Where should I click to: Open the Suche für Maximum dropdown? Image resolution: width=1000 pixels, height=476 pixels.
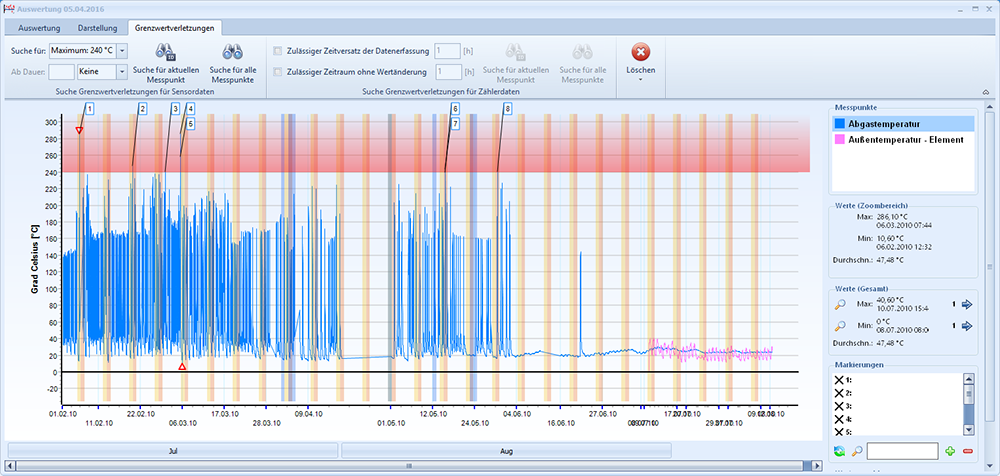123,51
